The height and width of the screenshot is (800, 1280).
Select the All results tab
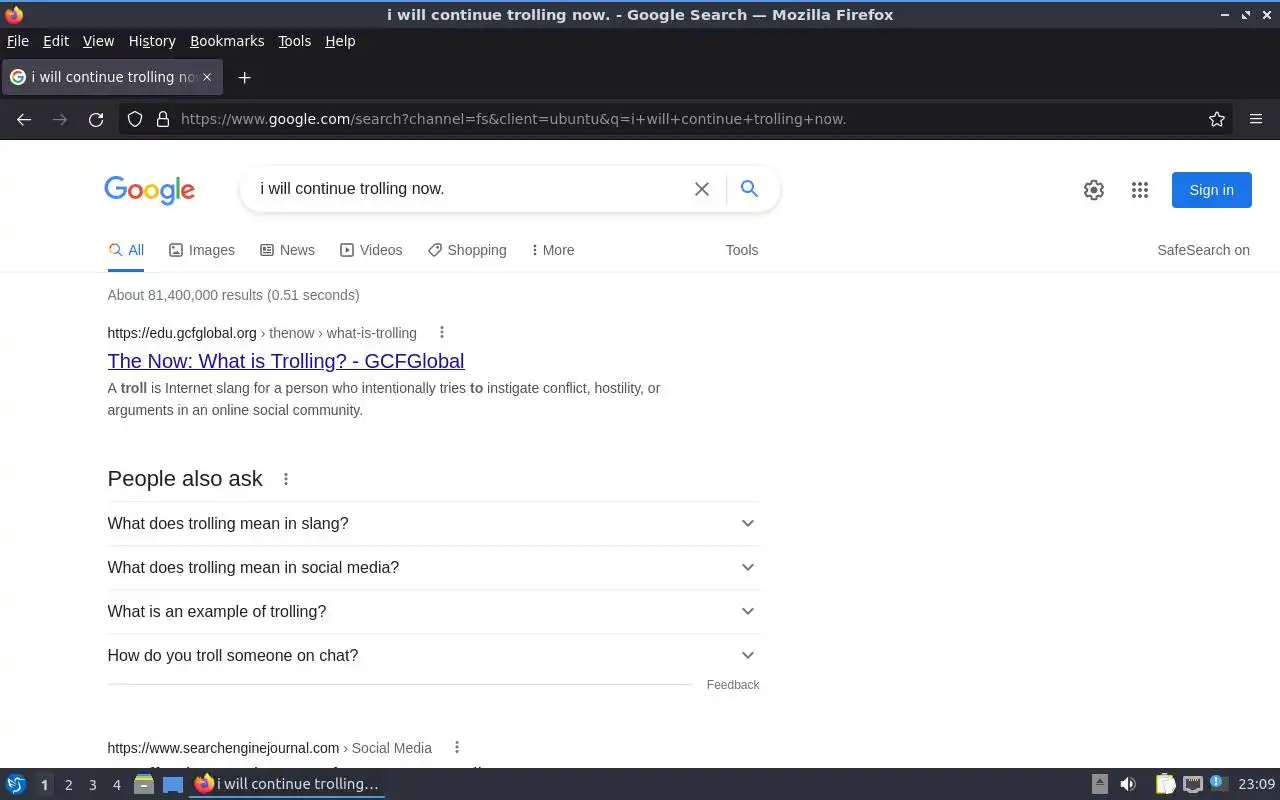pyautogui.click(x=126, y=250)
